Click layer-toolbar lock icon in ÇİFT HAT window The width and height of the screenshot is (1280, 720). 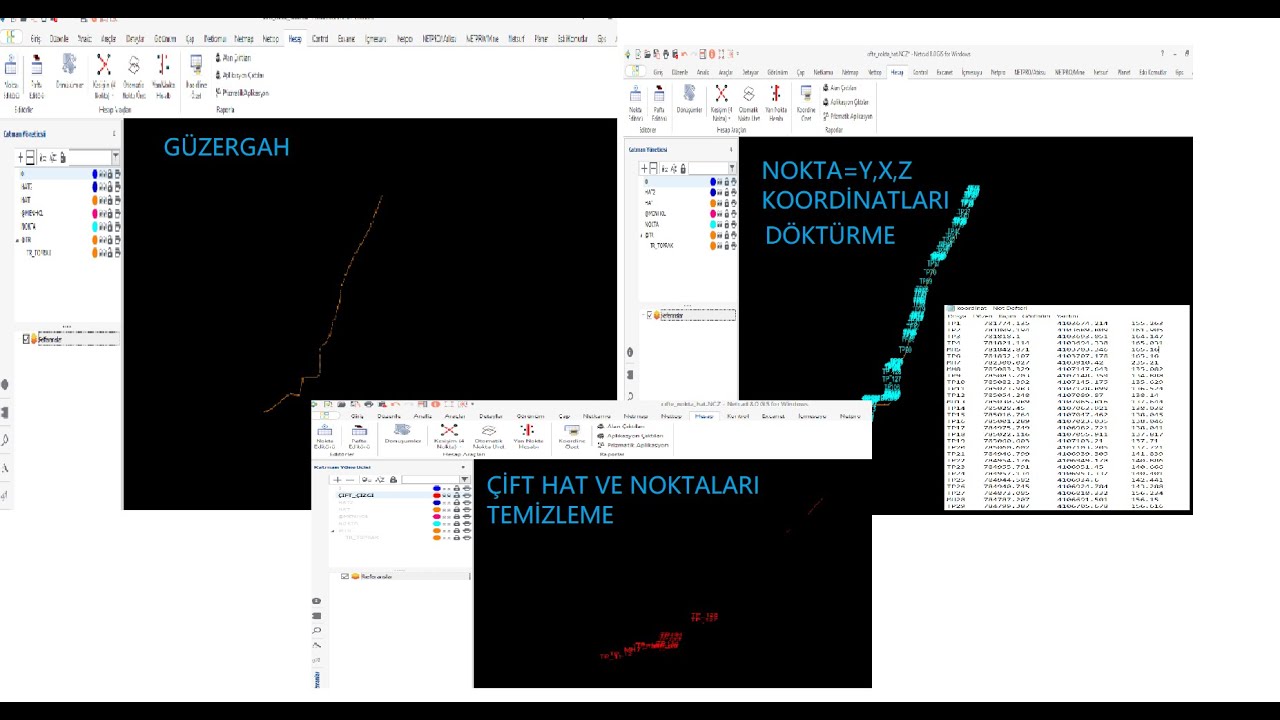pyautogui.click(x=393, y=479)
